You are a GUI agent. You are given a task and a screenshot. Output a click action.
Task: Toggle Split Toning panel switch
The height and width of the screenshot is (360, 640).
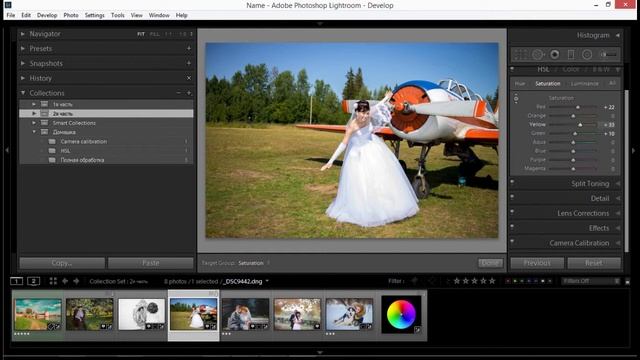(512, 182)
